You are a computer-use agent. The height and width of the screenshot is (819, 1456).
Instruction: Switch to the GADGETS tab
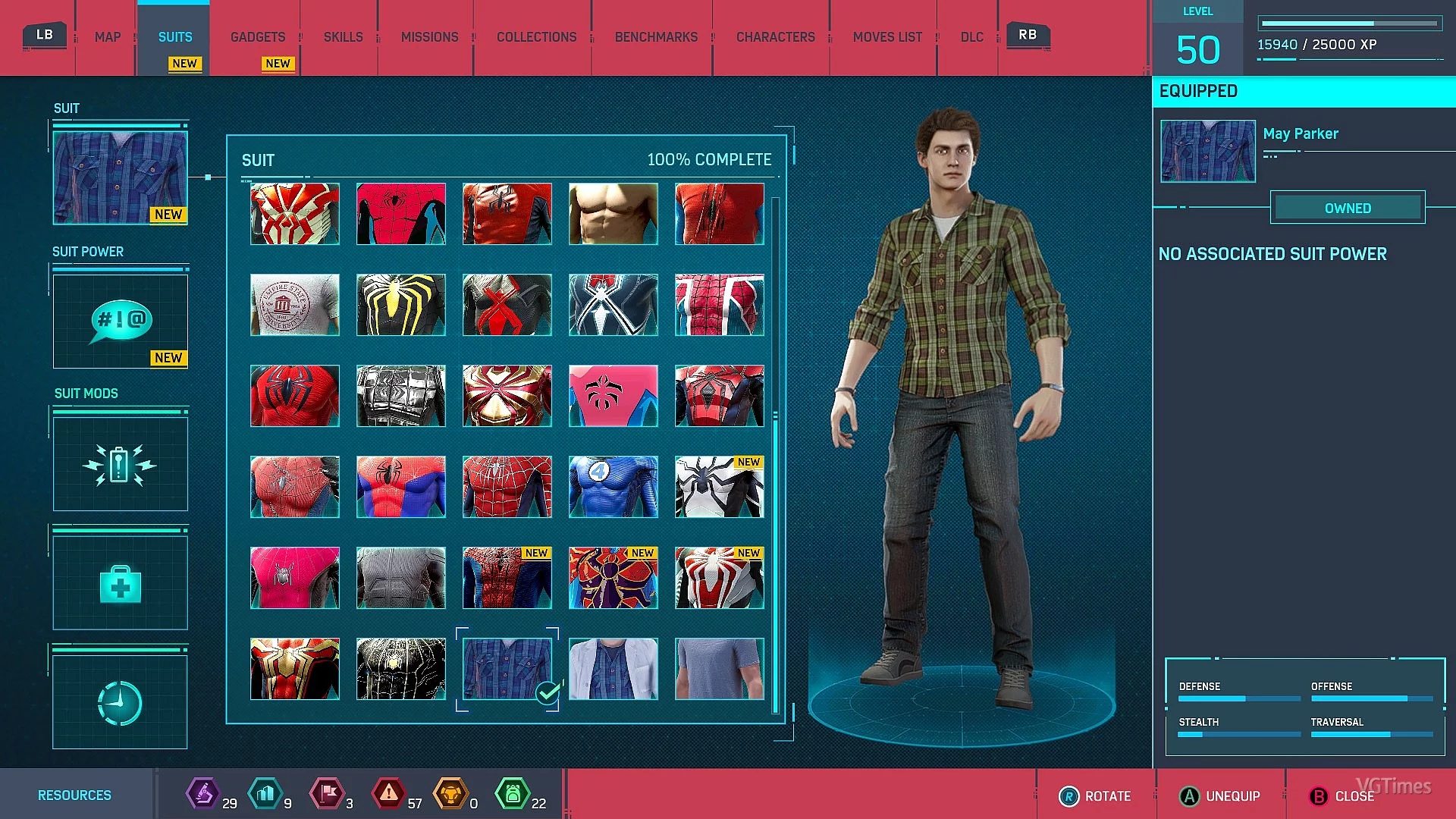pyautogui.click(x=258, y=37)
